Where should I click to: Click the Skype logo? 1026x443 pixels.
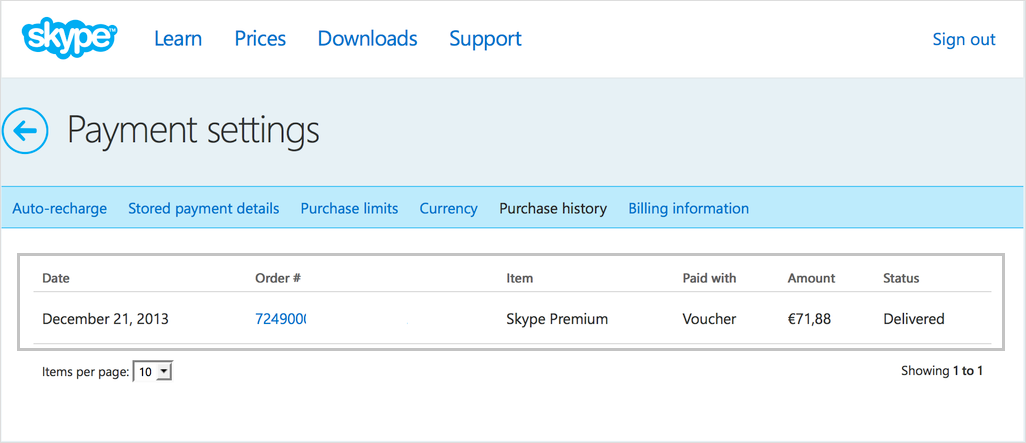tap(69, 38)
